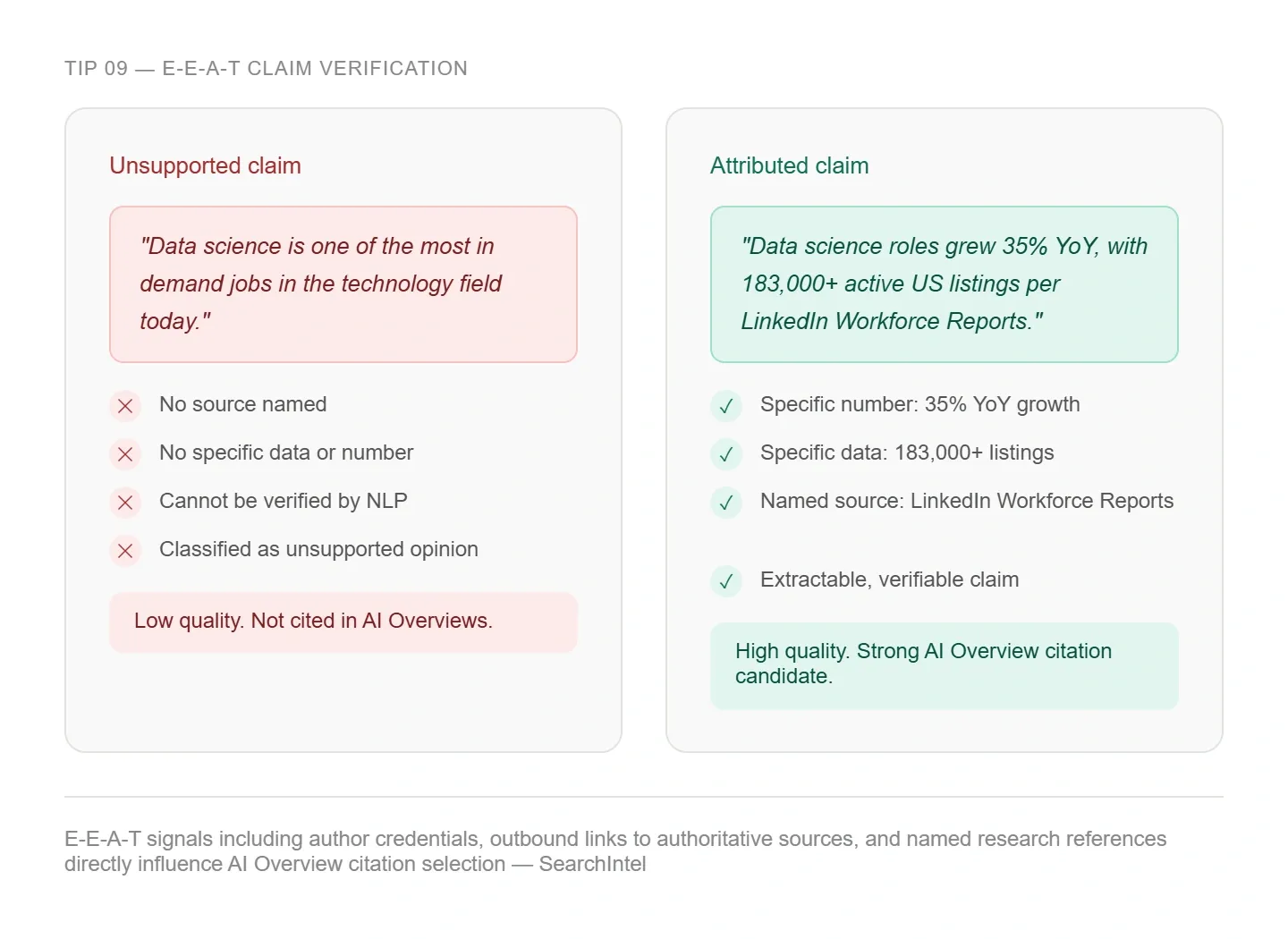
Task: Click the checkmark beside "Specific number: 35% YoY growth"
Action: [x=726, y=406]
